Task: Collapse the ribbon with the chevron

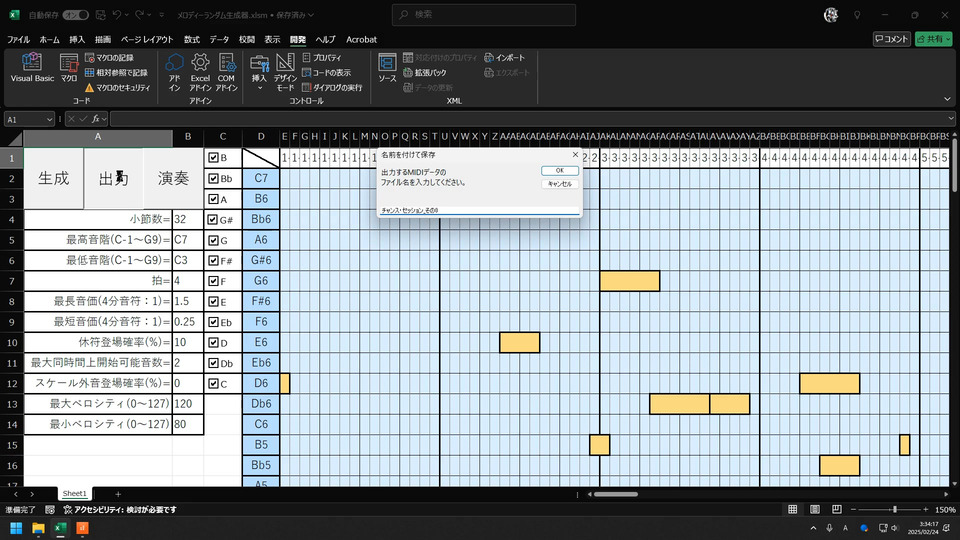Action: click(x=948, y=99)
